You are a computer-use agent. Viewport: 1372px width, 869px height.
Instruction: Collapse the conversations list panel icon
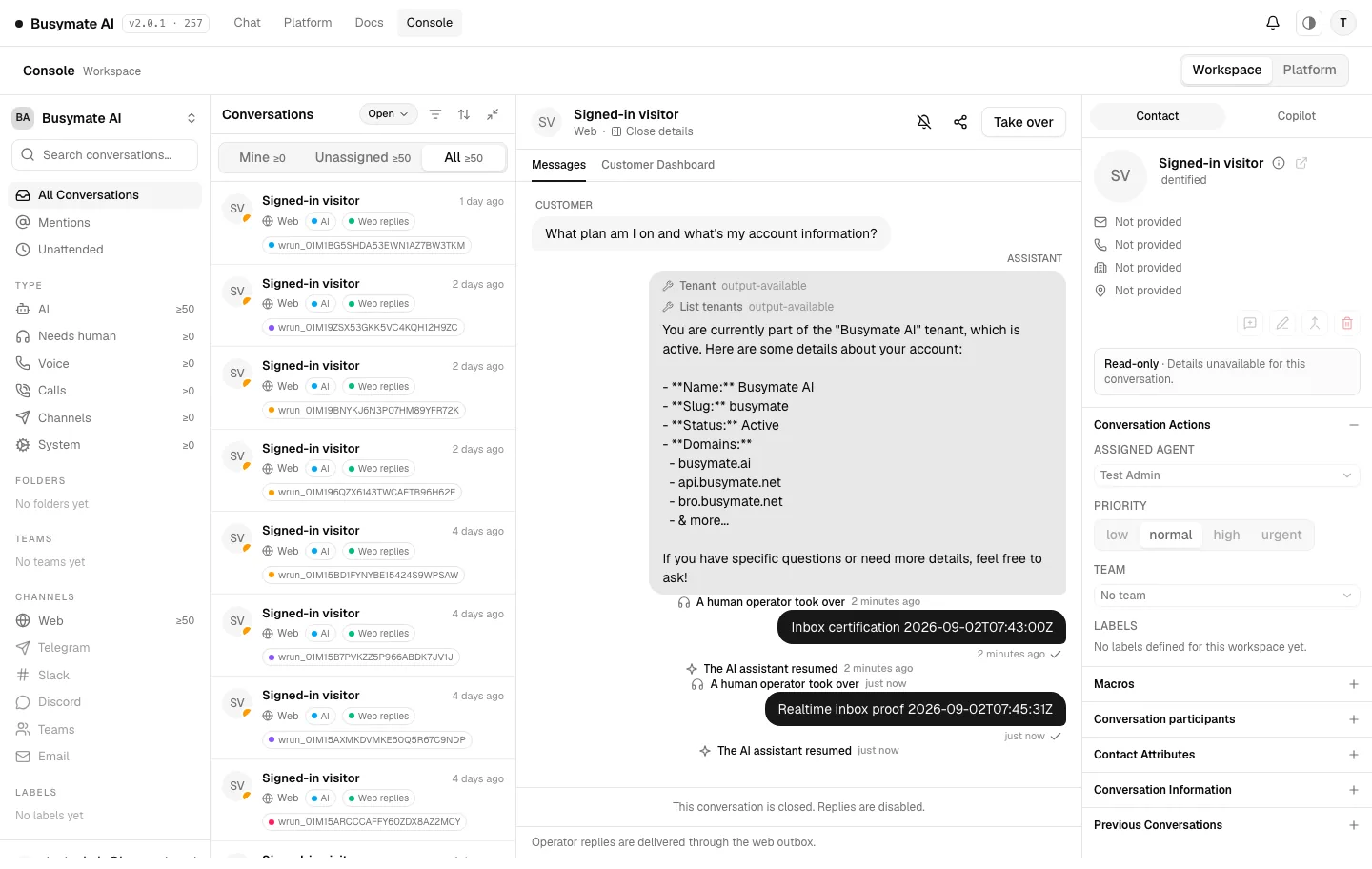pyautogui.click(x=493, y=114)
